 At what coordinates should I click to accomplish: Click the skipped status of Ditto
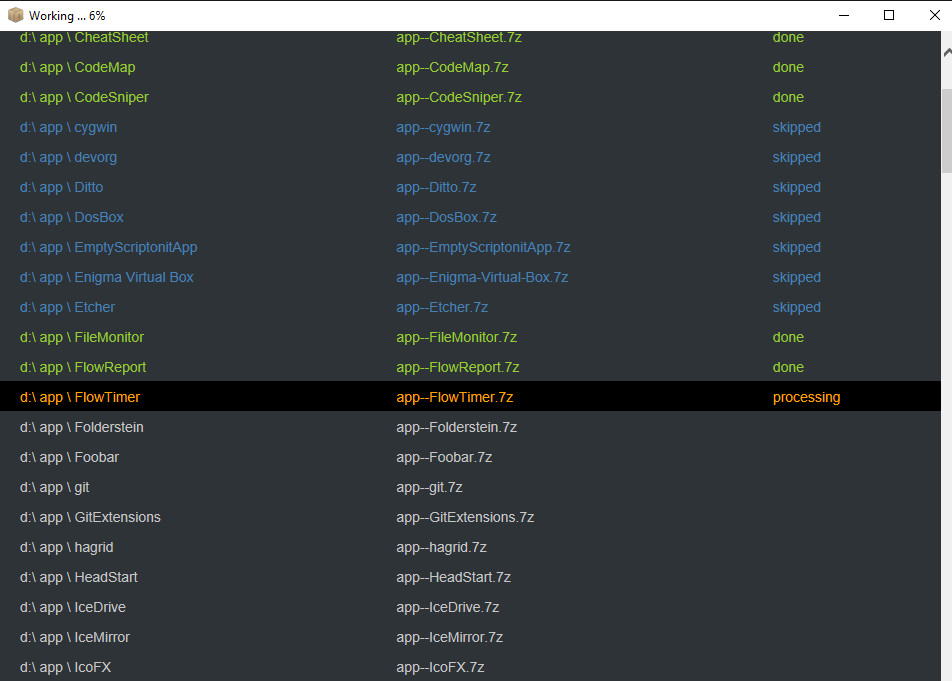tap(797, 188)
